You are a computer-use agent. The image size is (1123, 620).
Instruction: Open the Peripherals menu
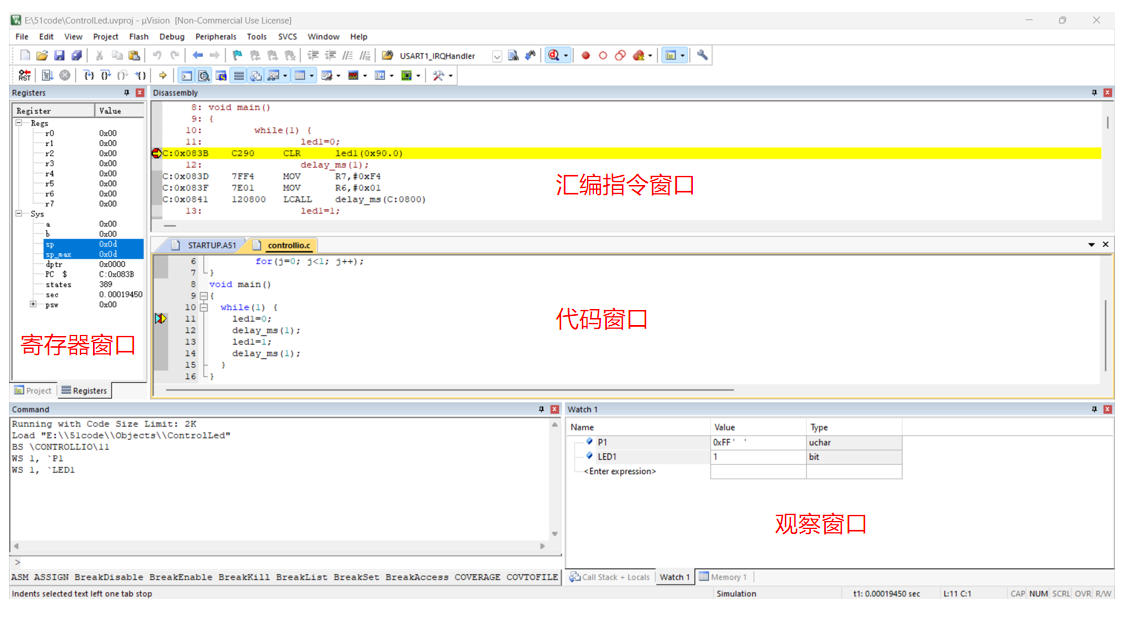pyautogui.click(x=215, y=37)
